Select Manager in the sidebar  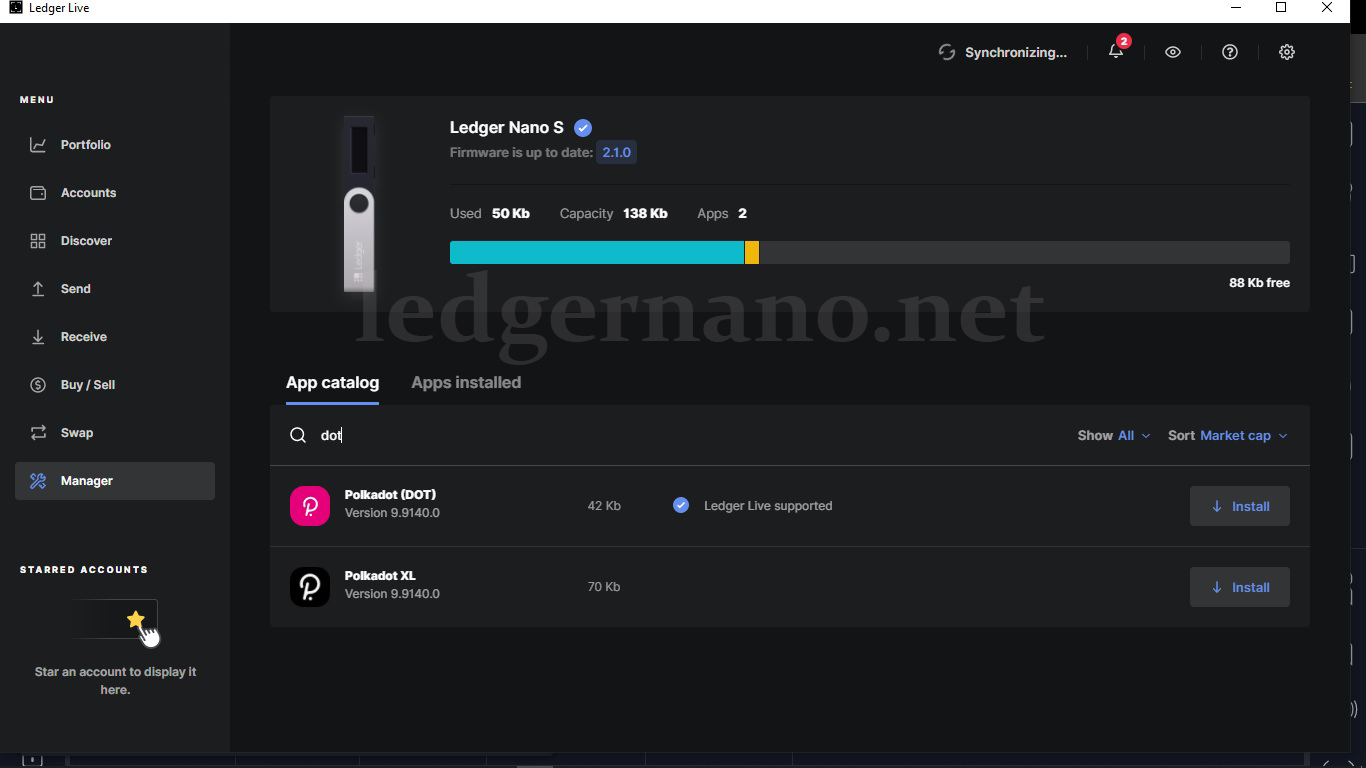pyautogui.click(x=115, y=481)
